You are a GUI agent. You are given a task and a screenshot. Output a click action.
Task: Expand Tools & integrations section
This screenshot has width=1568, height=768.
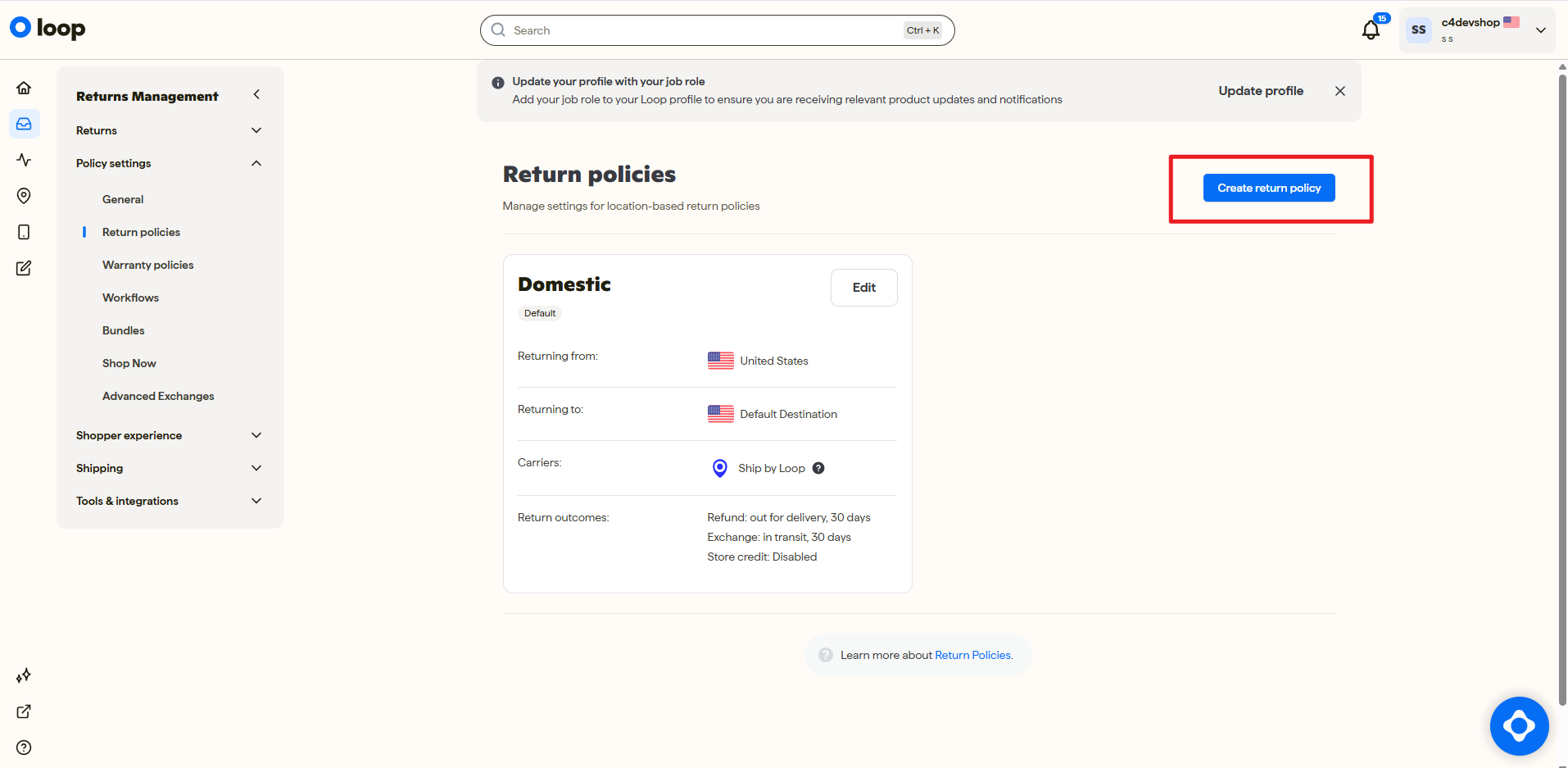170,501
